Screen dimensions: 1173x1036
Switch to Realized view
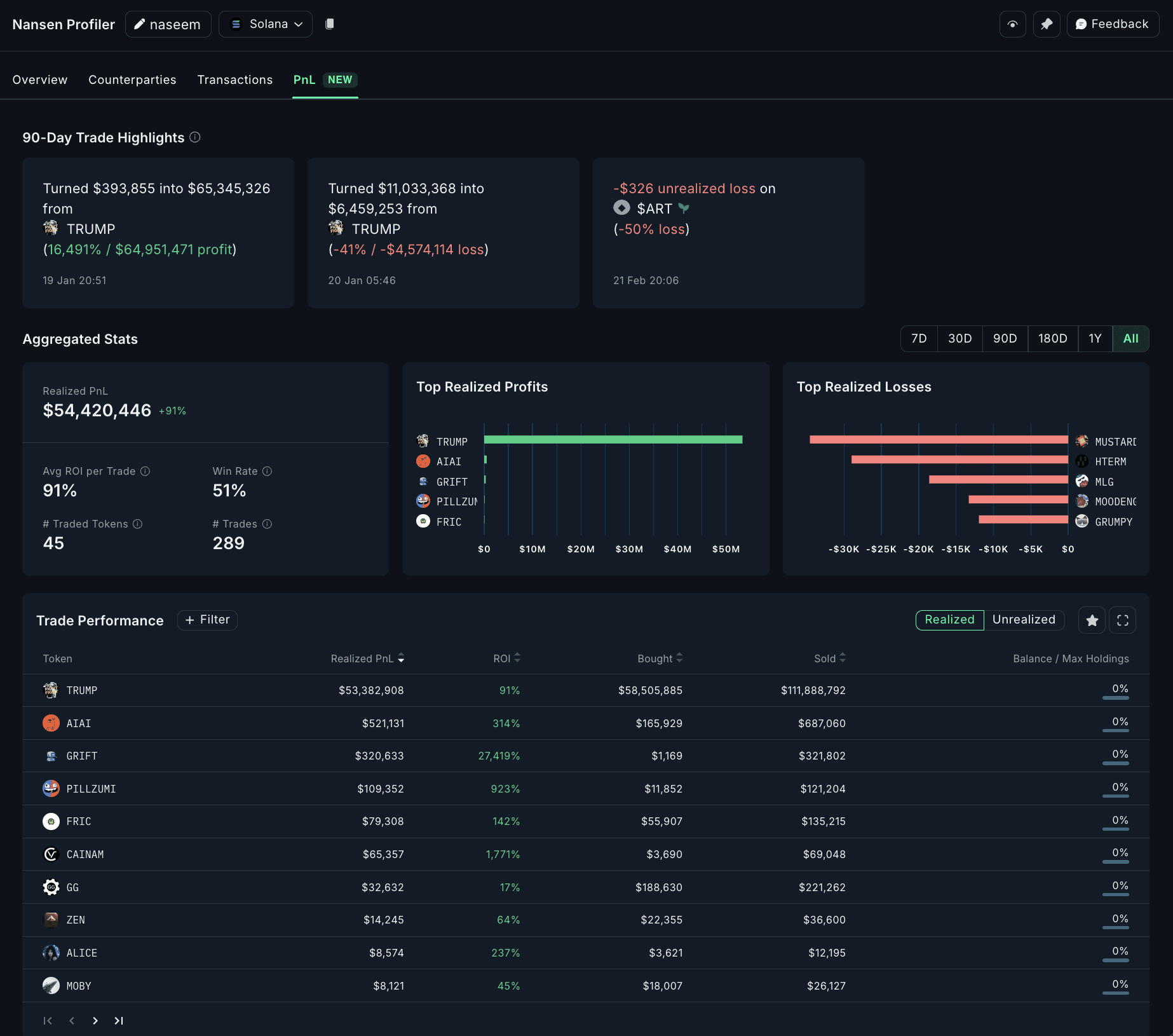[949, 620]
